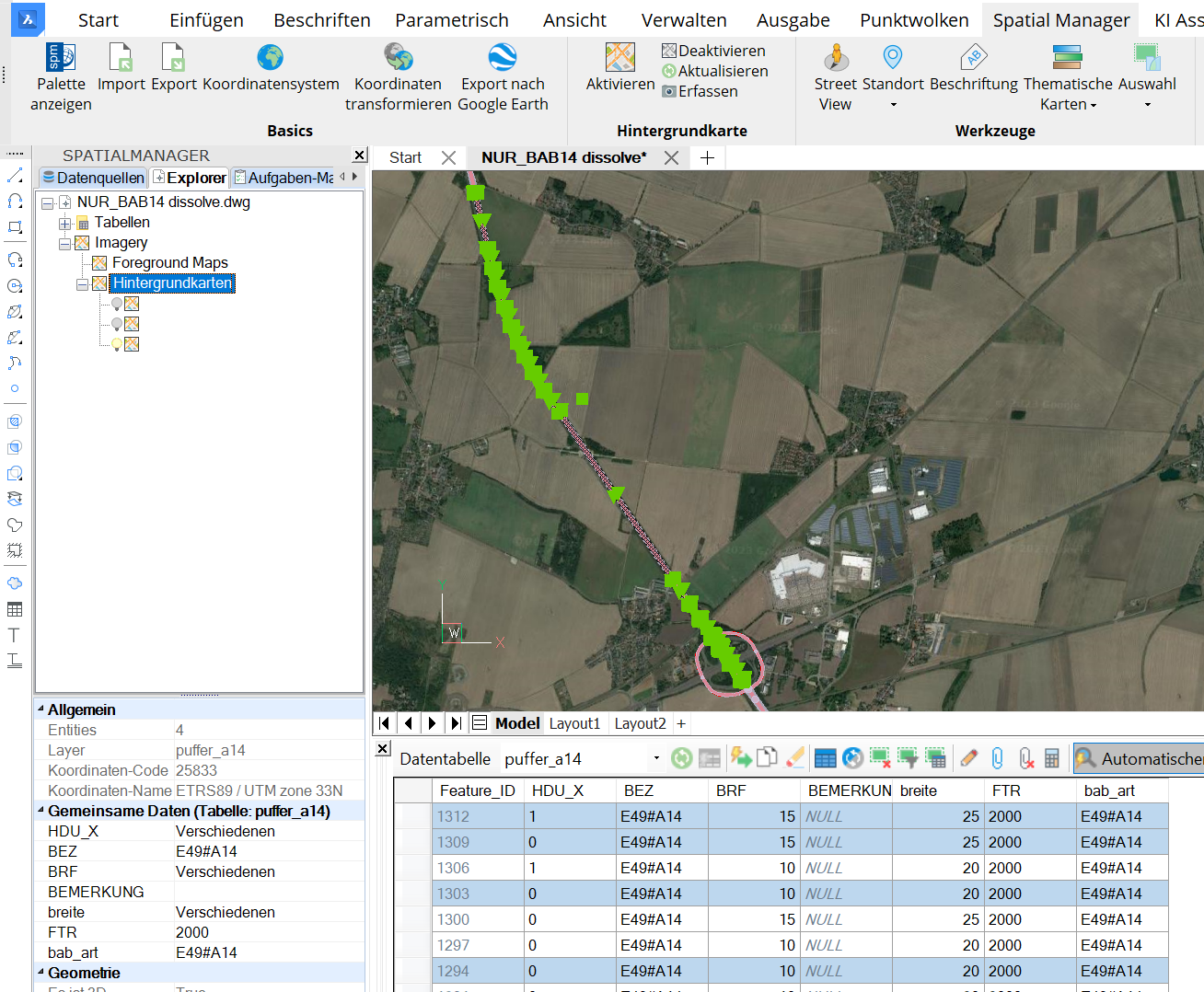The height and width of the screenshot is (992, 1204).
Task: Select the Feature_ID 1306 table row
Action: (x=453, y=868)
